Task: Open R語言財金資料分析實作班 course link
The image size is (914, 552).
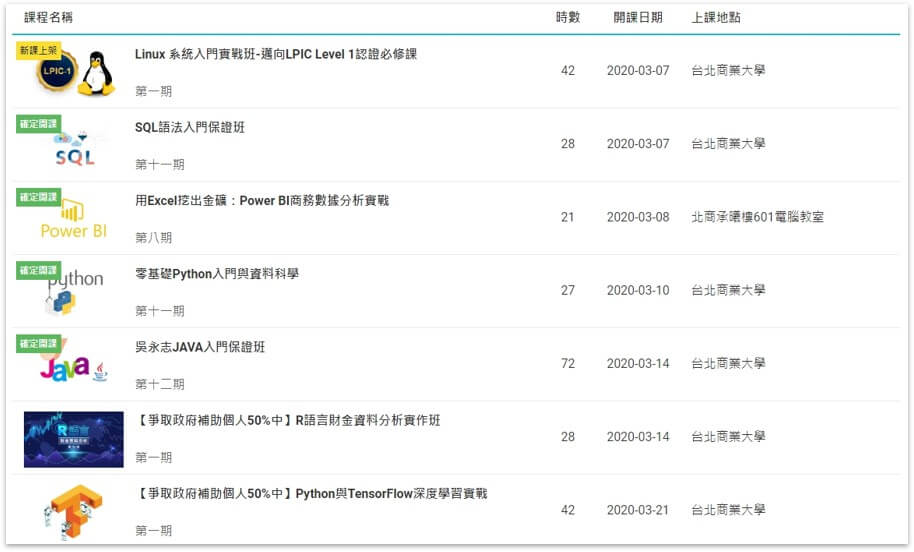Action: 287,420
